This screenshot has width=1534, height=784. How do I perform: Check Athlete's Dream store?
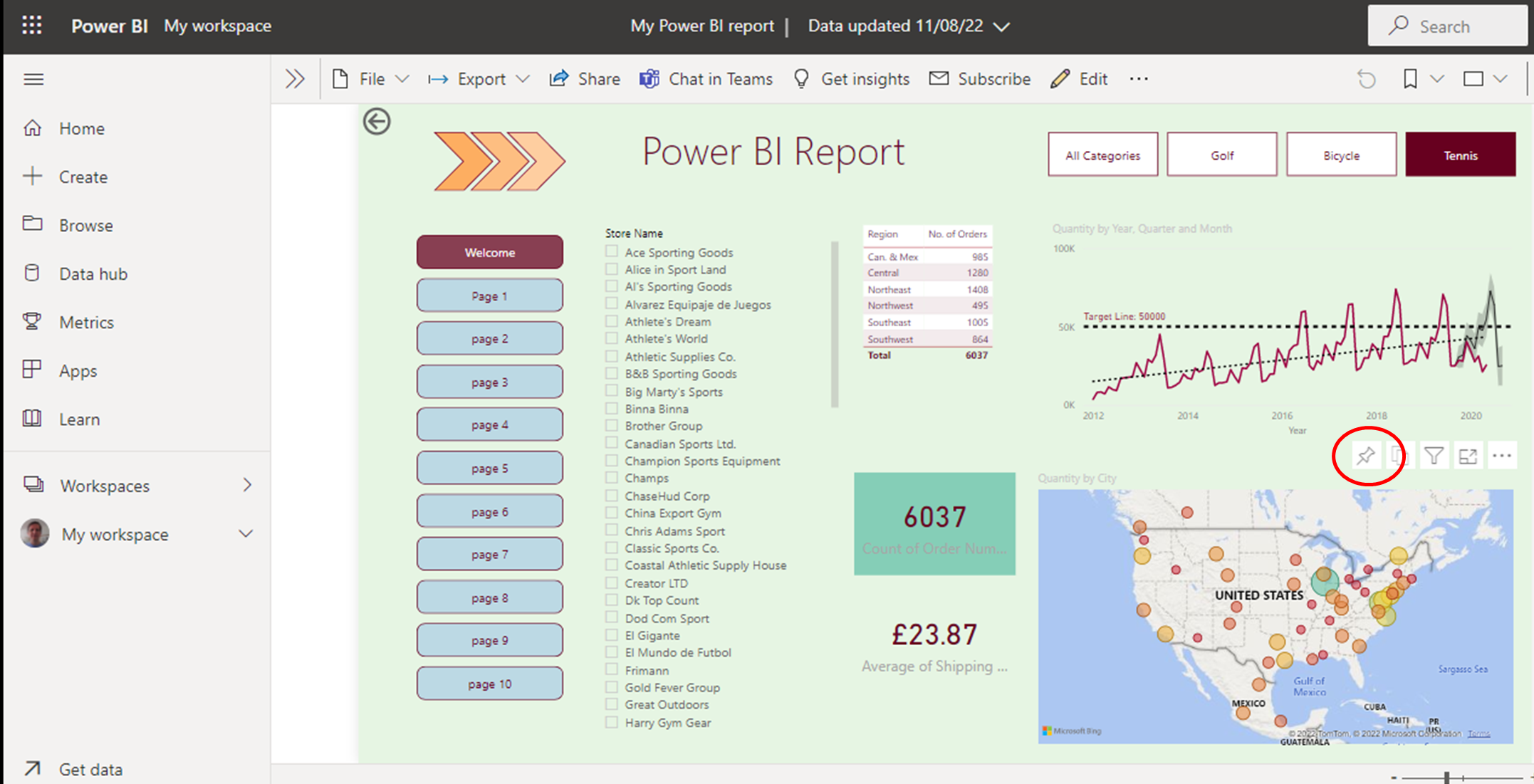click(612, 320)
